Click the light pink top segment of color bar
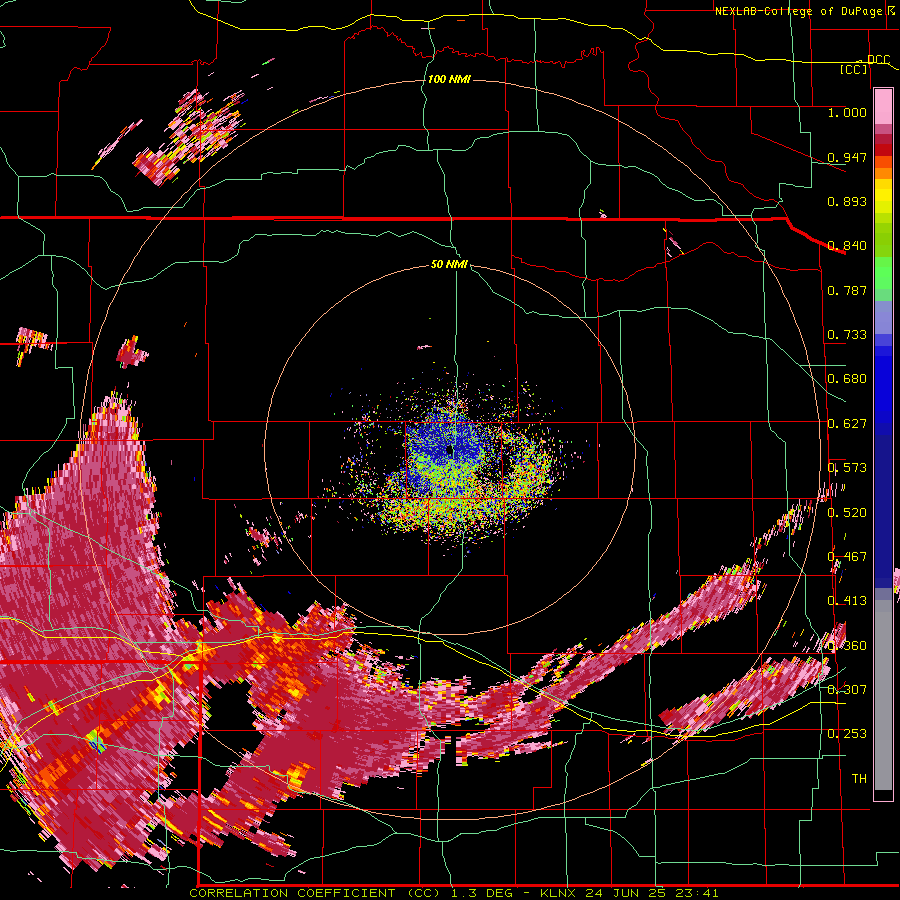The height and width of the screenshot is (900, 900). (883, 106)
